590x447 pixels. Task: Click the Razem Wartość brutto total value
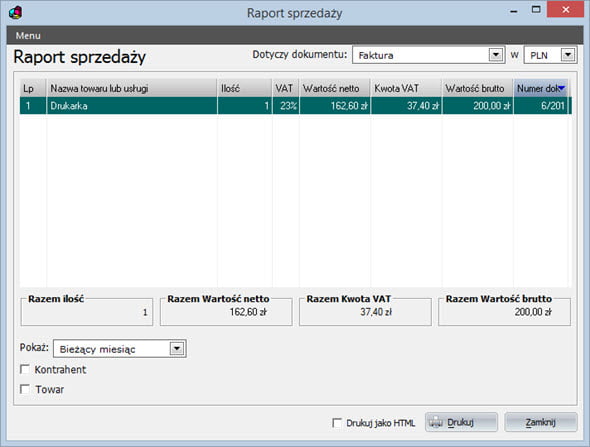[x=533, y=312]
